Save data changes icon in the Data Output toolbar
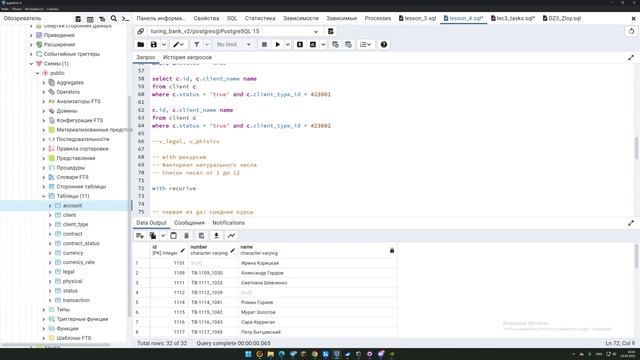640x360 pixels. click(x=201, y=236)
